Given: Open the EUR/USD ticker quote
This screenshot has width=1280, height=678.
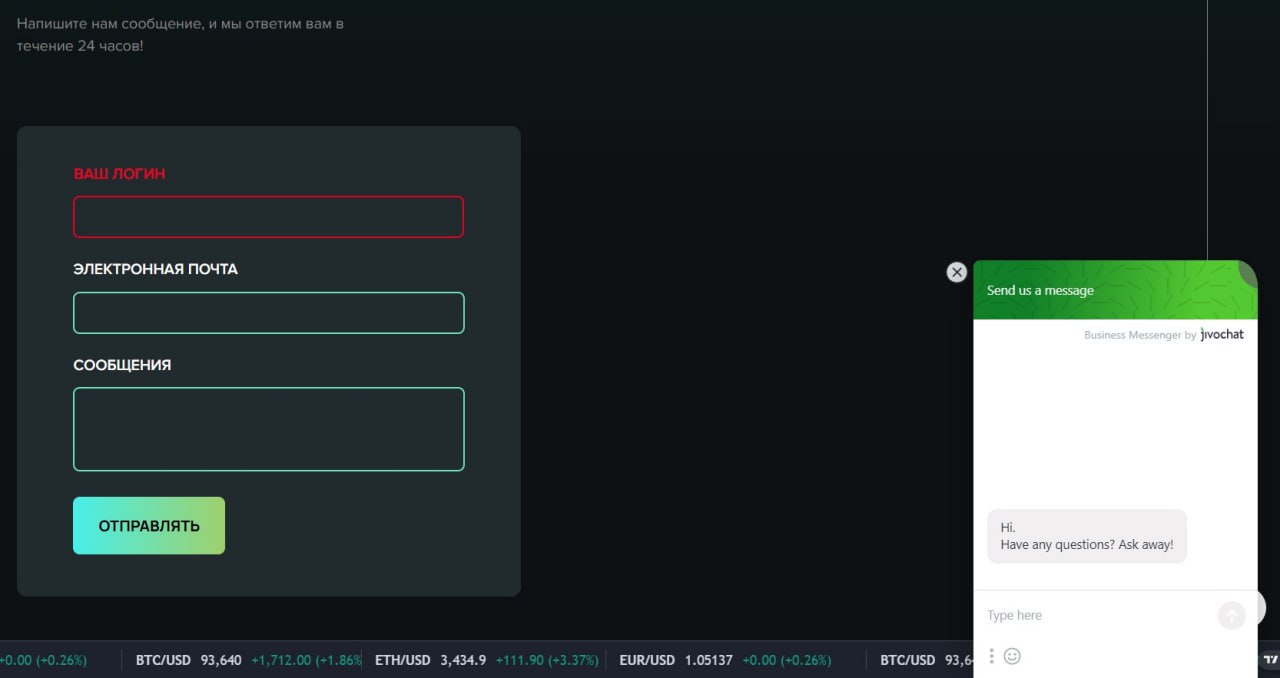Looking at the screenshot, I should click(726, 660).
